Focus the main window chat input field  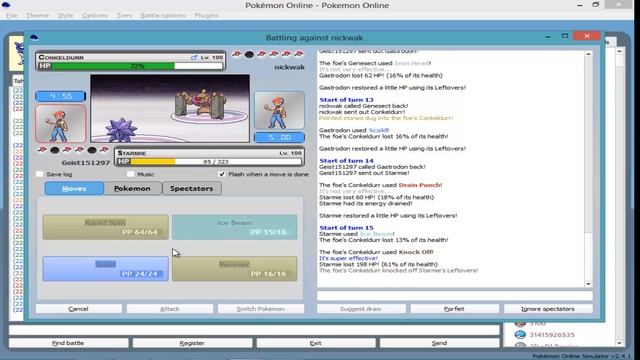tap(254, 330)
